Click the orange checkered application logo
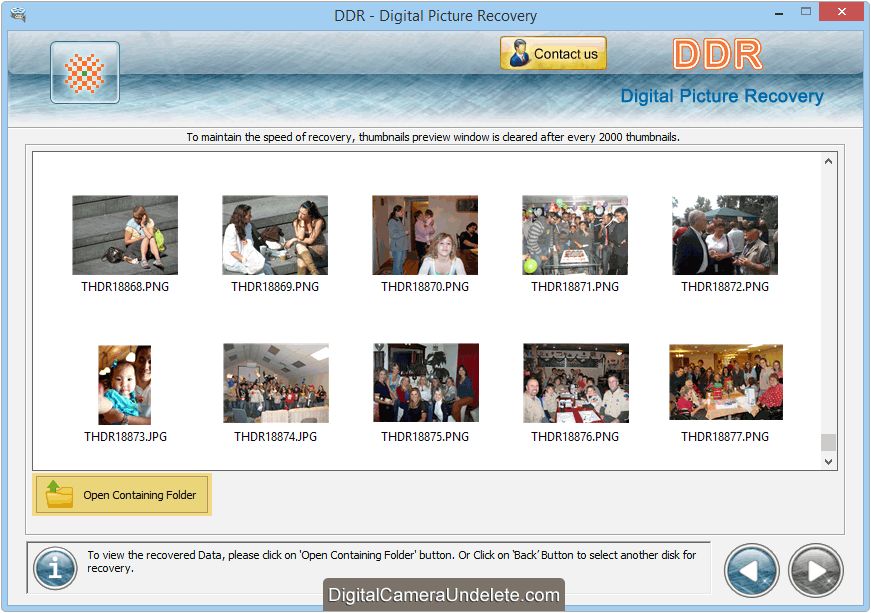Viewport: 871px width, 613px height. pyautogui.click(x=84, y=73)
